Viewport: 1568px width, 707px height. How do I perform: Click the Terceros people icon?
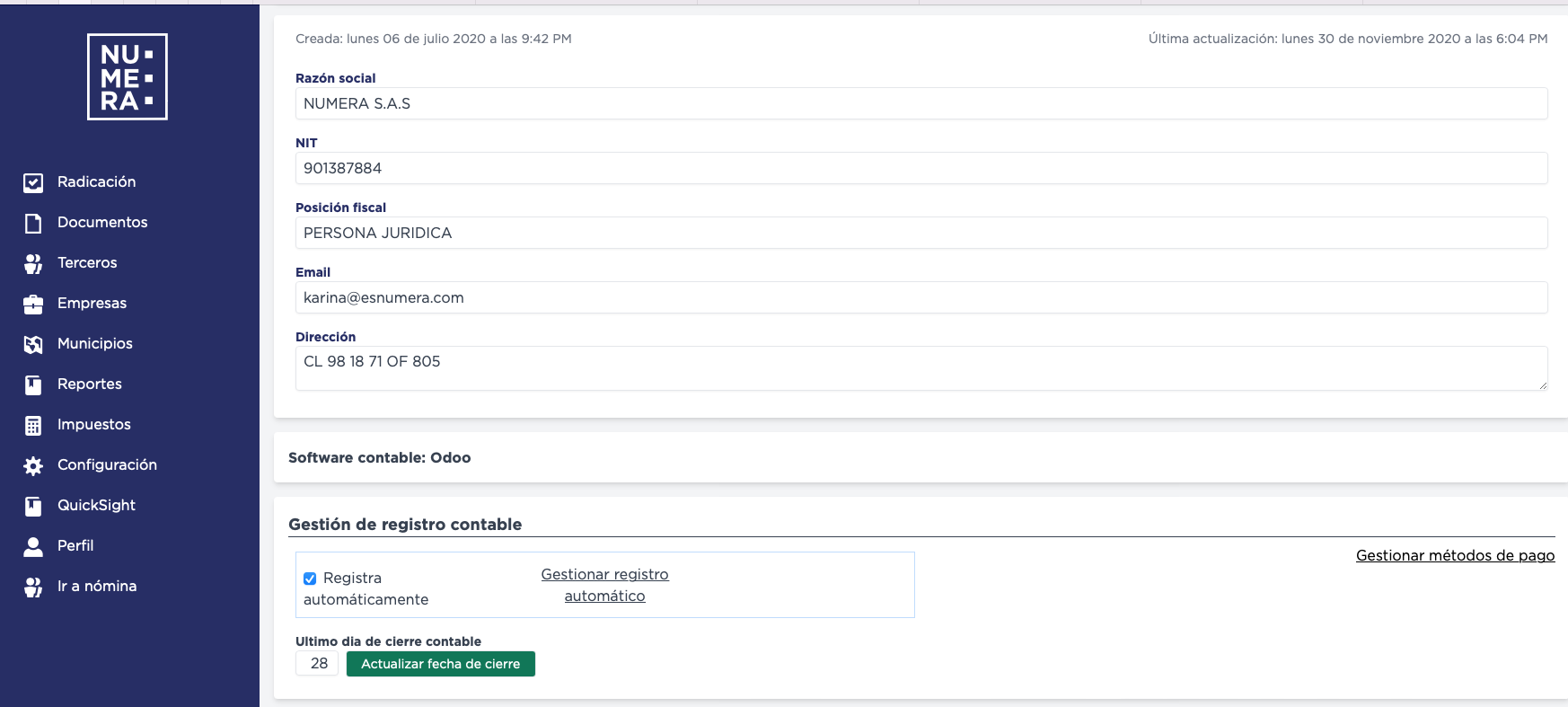[x=33, y=263]
